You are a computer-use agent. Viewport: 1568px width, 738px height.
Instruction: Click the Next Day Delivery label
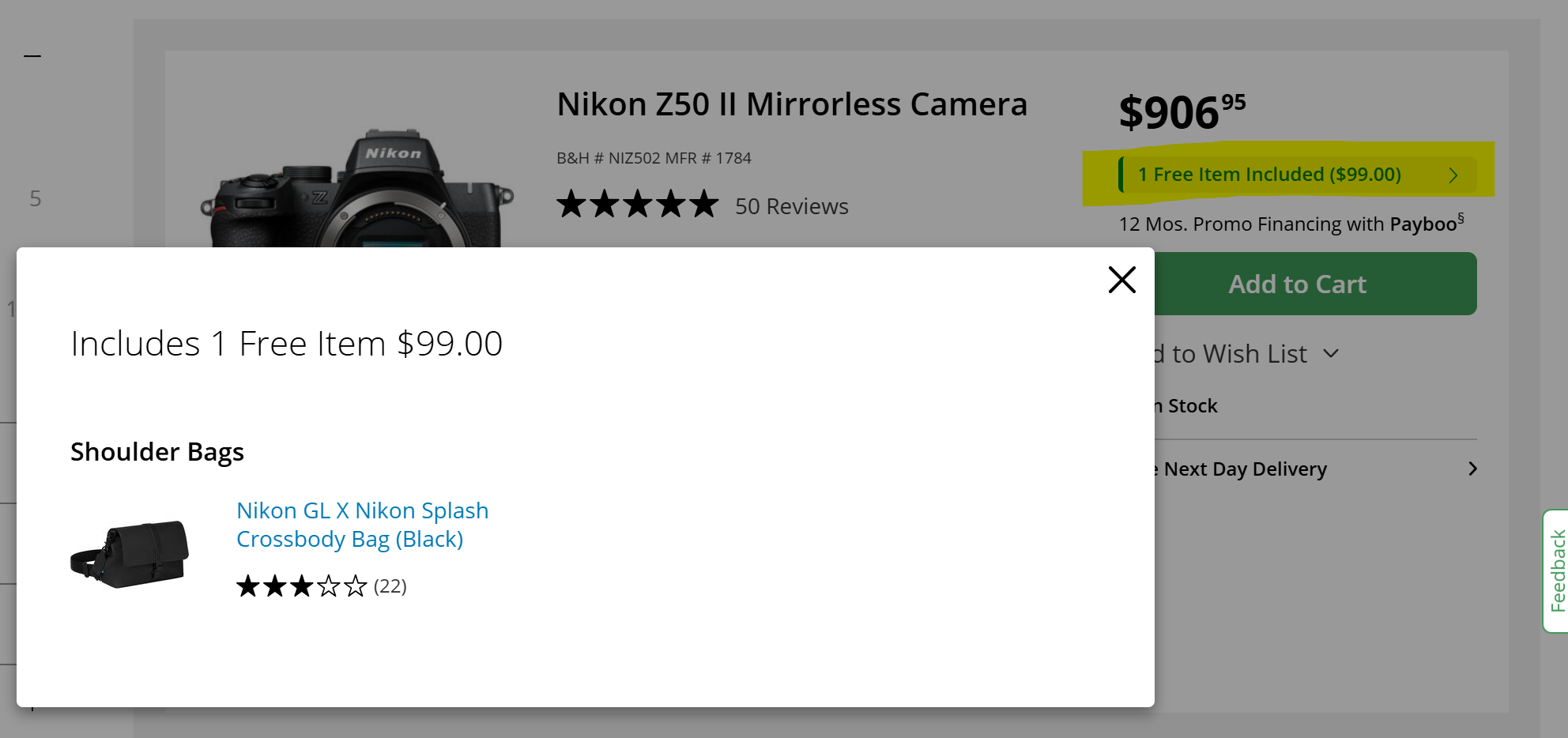pyautogui.click(x=1245, y=469)
